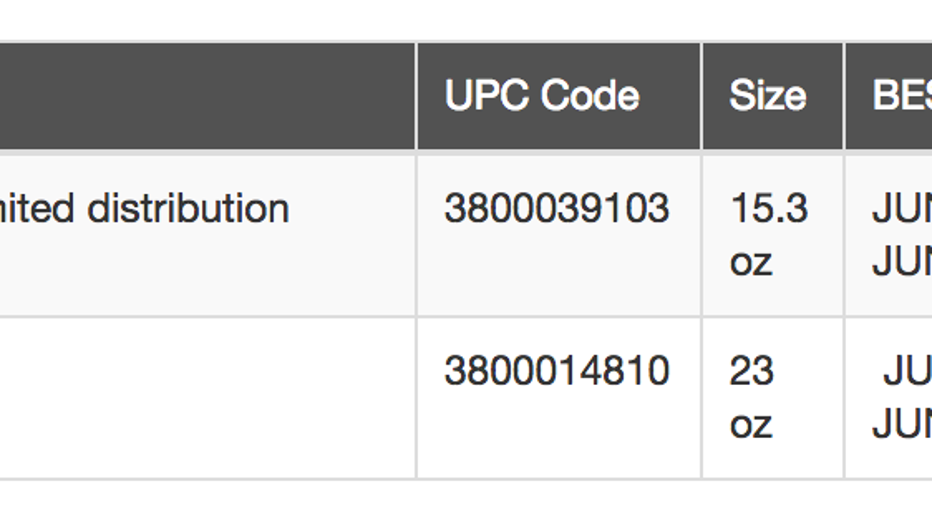Click the partially visible BES column header

coord(901,96)
